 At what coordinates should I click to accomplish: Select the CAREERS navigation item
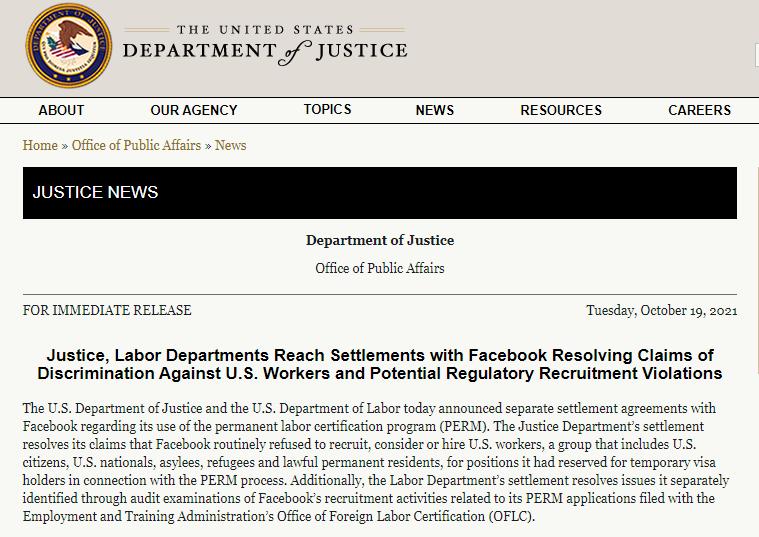[699, 110]
